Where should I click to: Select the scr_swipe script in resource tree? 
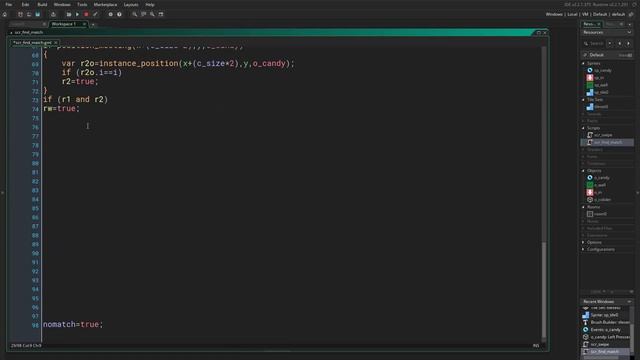[x=603, y=135]
